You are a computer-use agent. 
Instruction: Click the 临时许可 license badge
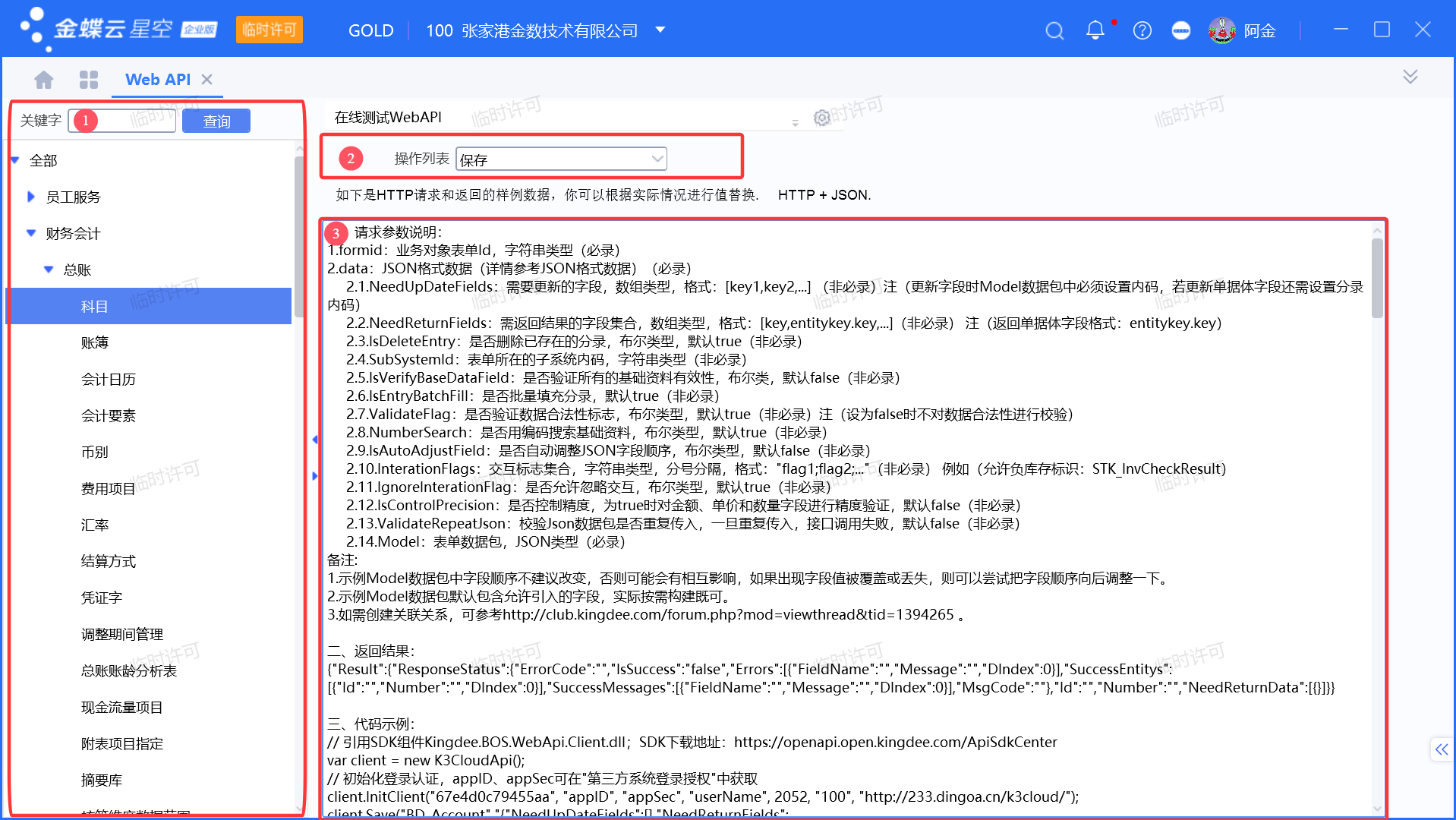coord(269,30)
